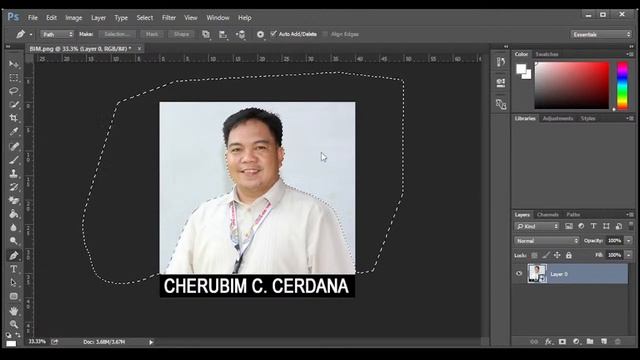Open status bar info arrow
The width and height of the screenshot is (640, 360).
(x=151, y=342)
